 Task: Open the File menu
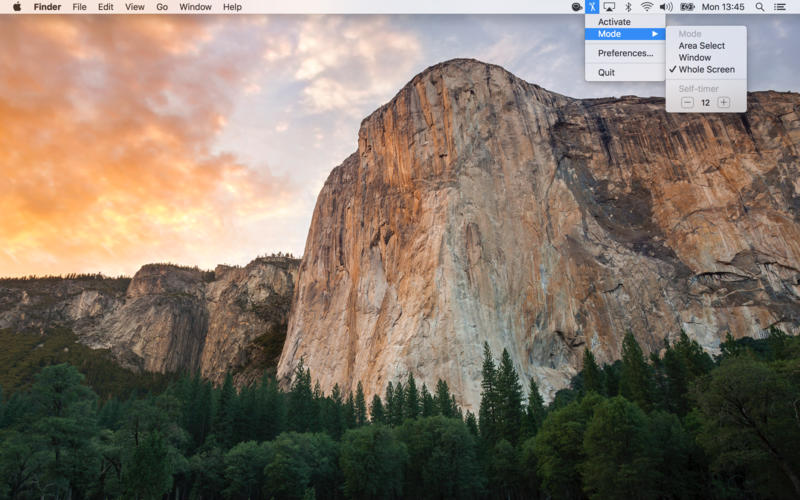pyautogui.click(x=79, y=7)
